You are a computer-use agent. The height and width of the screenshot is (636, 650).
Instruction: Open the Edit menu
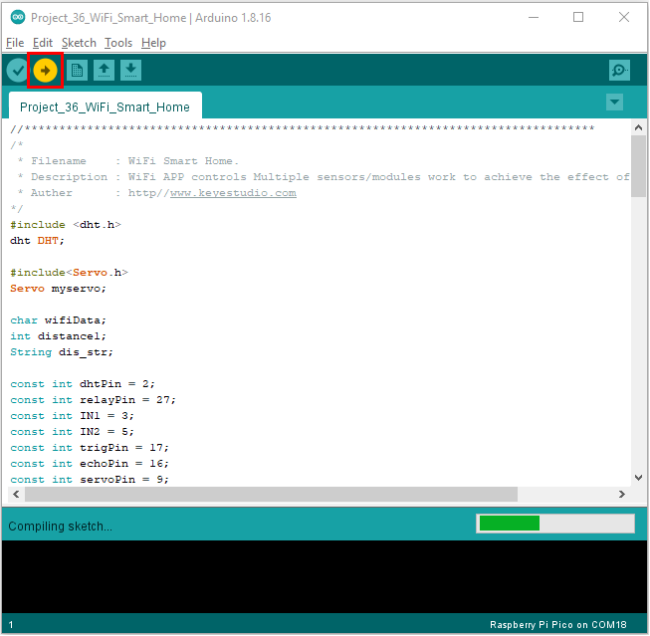[43, 43]
